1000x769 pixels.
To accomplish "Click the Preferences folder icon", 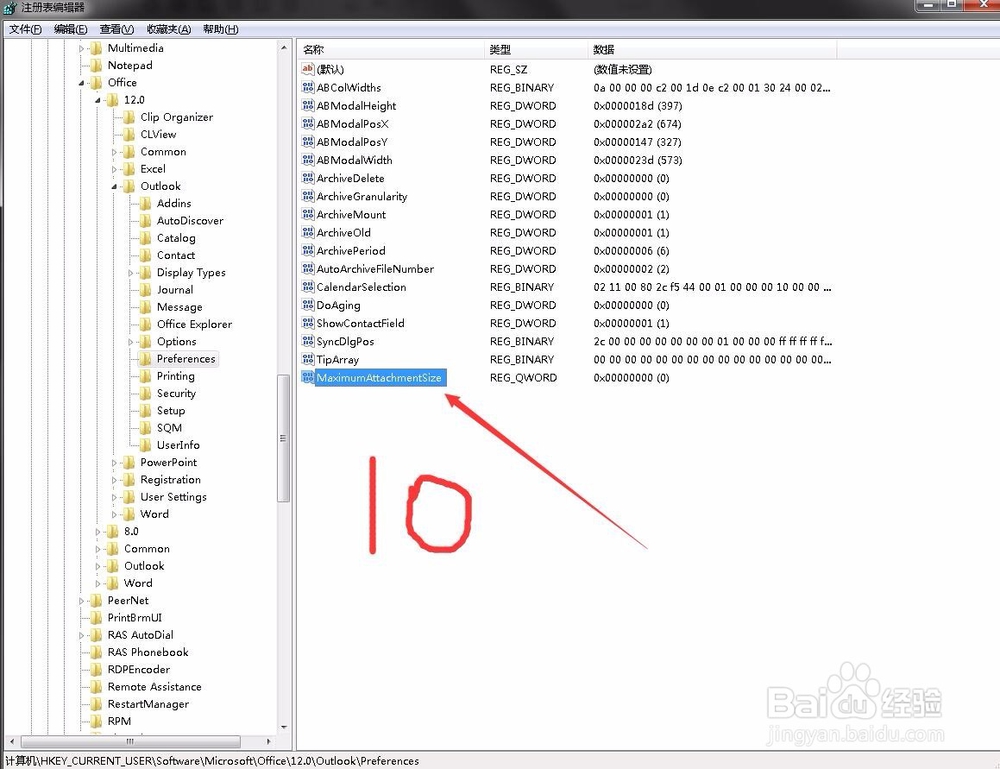I will (x=146, y=359).
